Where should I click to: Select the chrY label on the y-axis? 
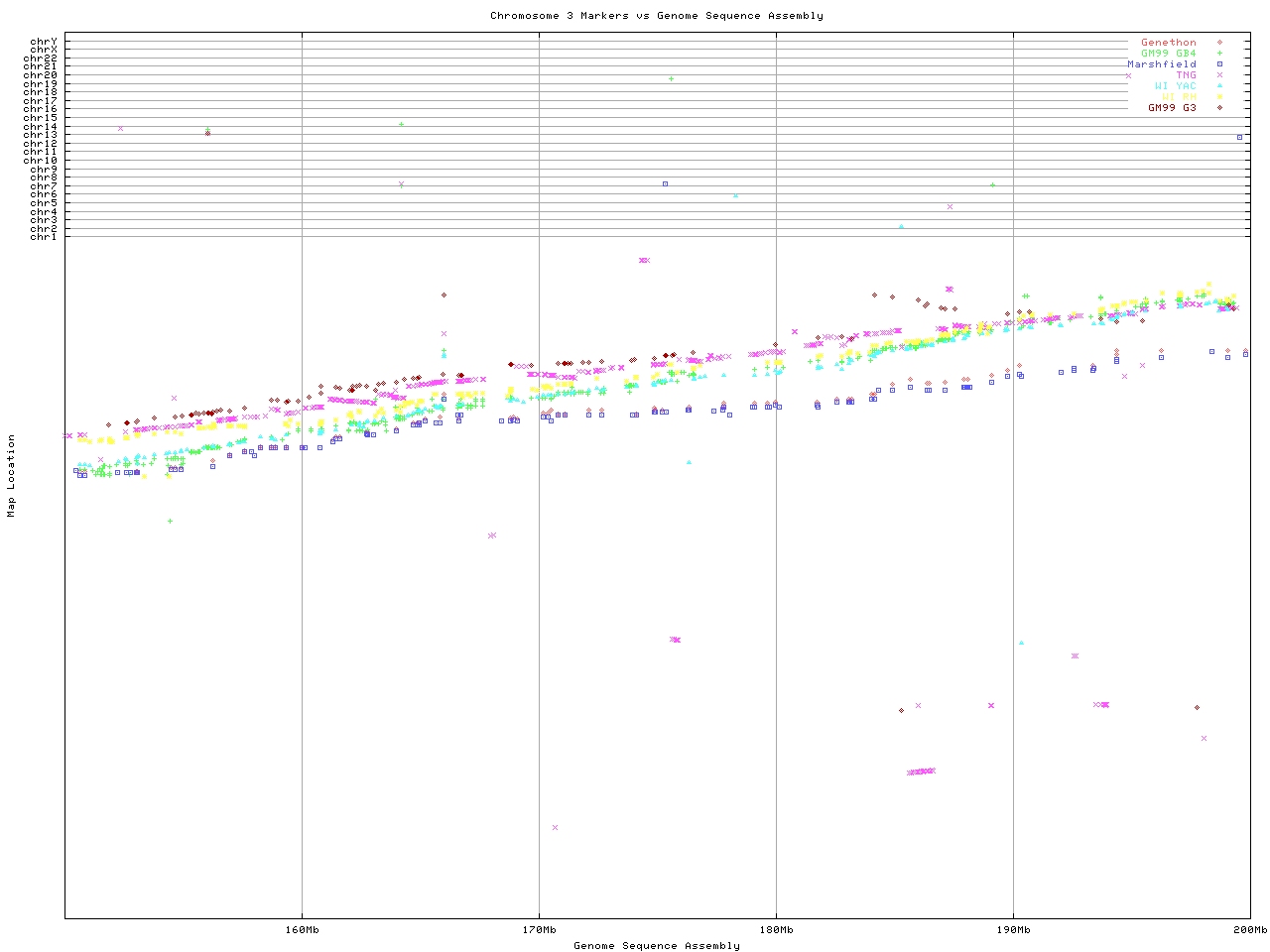click(43, 41)
